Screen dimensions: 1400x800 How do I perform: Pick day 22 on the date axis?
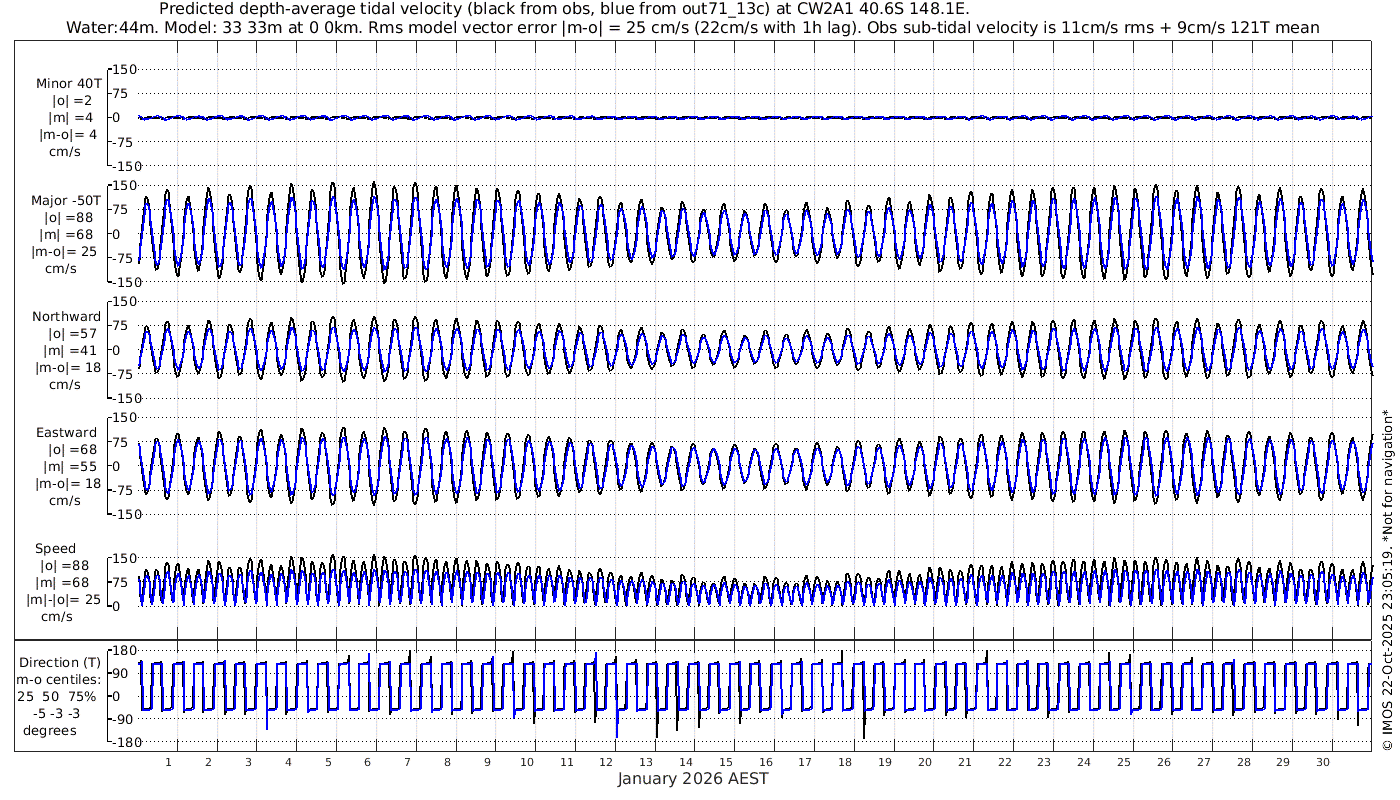coord(1005,762)
